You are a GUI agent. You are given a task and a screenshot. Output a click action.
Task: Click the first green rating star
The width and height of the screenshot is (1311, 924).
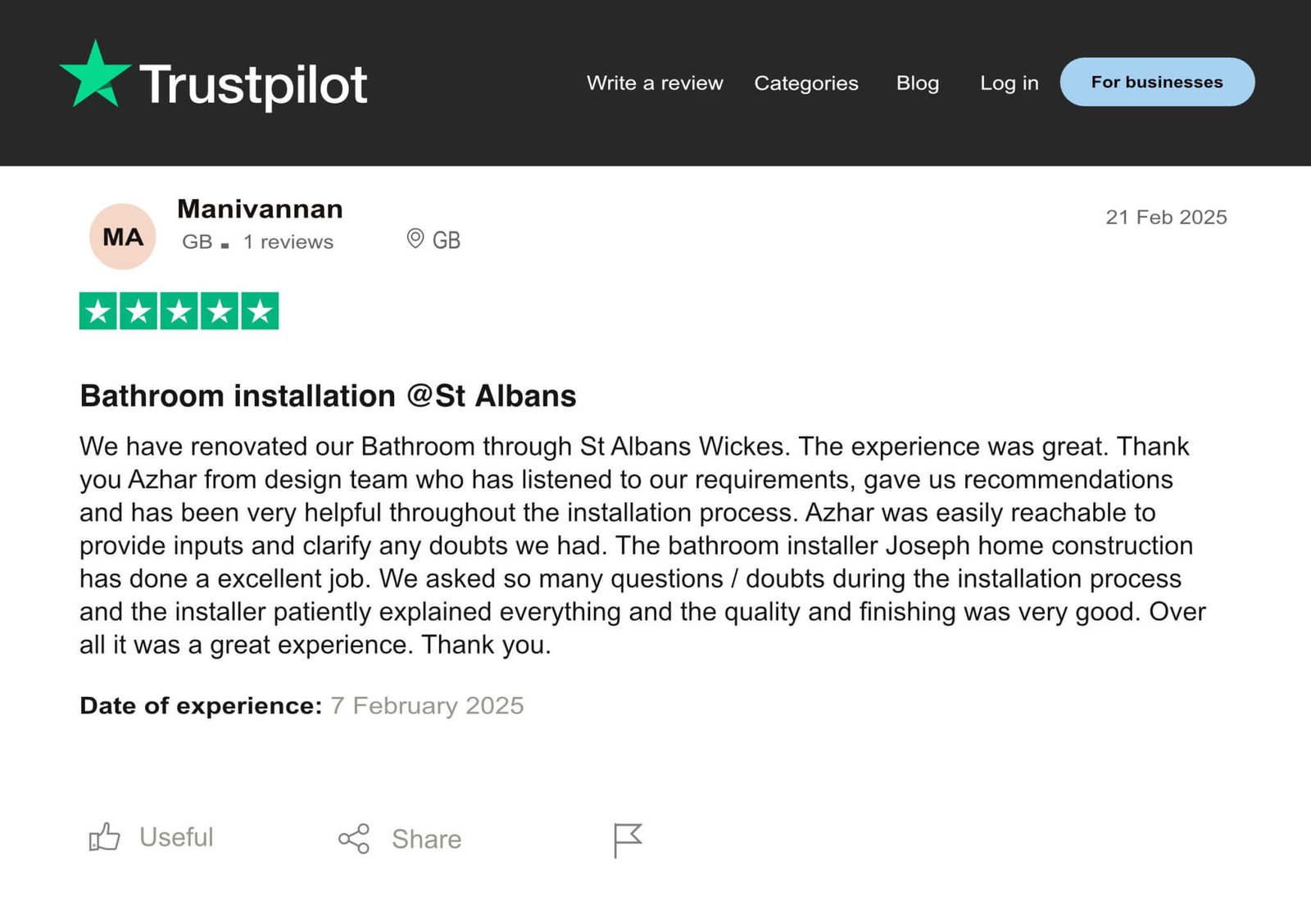point(98,311)
